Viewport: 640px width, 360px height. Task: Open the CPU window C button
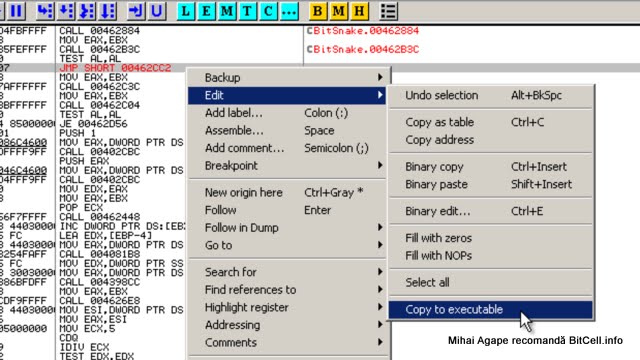click(x=268, y=11)
